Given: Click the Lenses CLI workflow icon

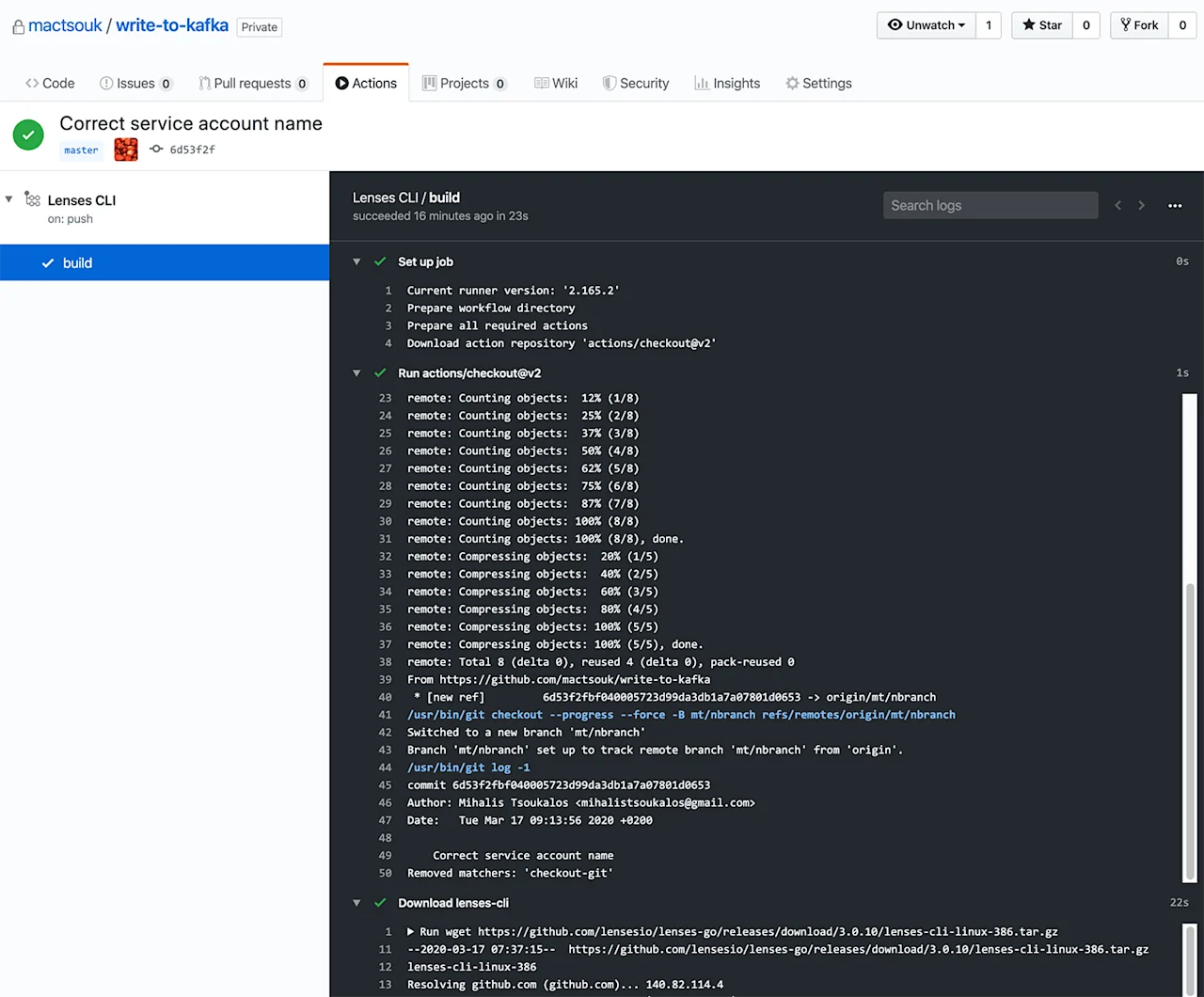Looking at the screenshot, I should pos(33,199).
